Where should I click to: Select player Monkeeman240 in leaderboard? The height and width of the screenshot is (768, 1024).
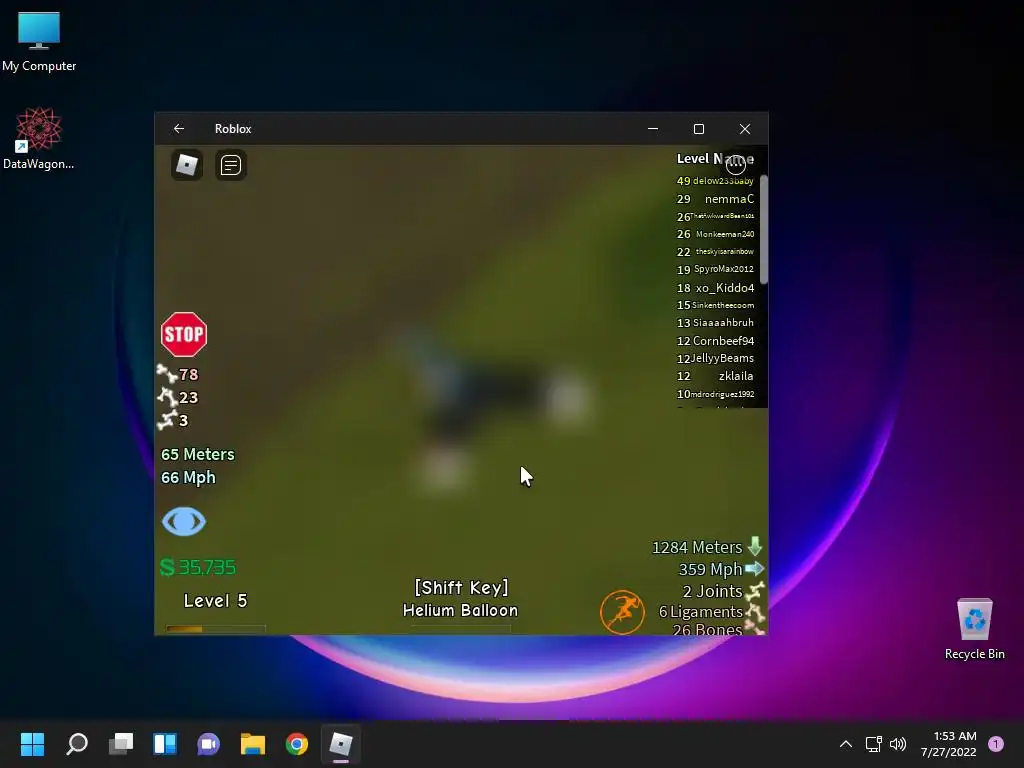tap(725, 234)
